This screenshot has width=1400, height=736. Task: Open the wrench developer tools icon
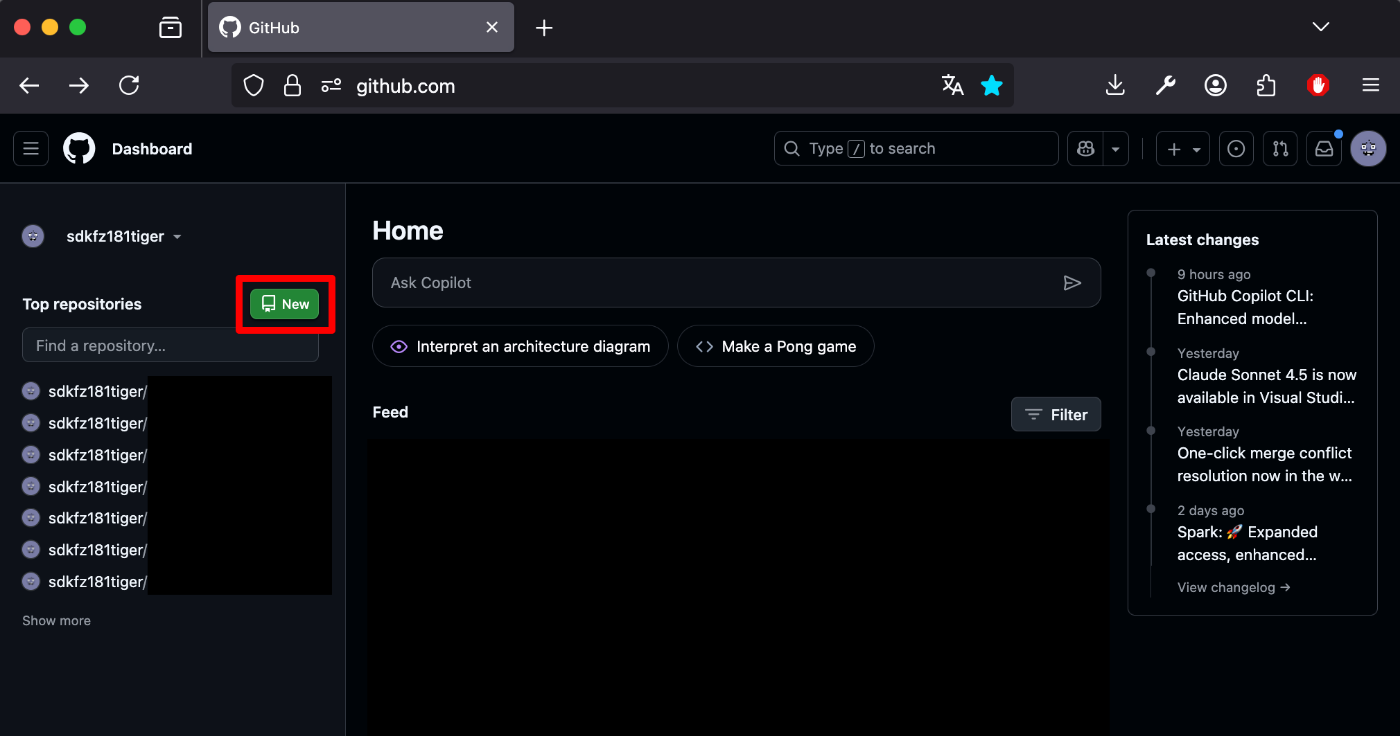coord(1165,86)
